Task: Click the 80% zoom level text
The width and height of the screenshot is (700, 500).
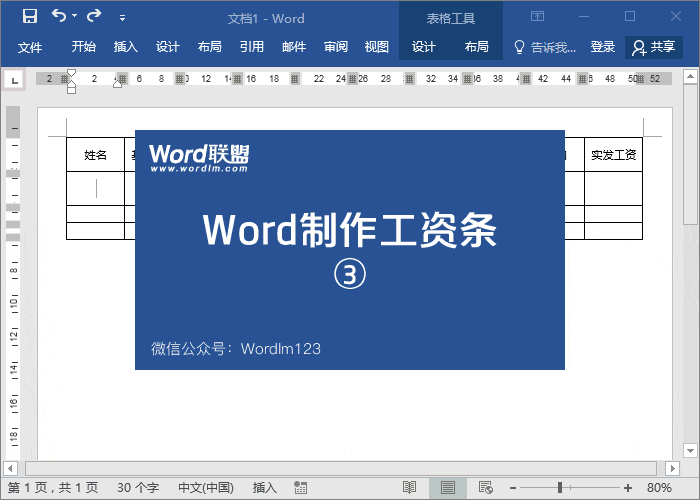Action: [x=659, y=488]
